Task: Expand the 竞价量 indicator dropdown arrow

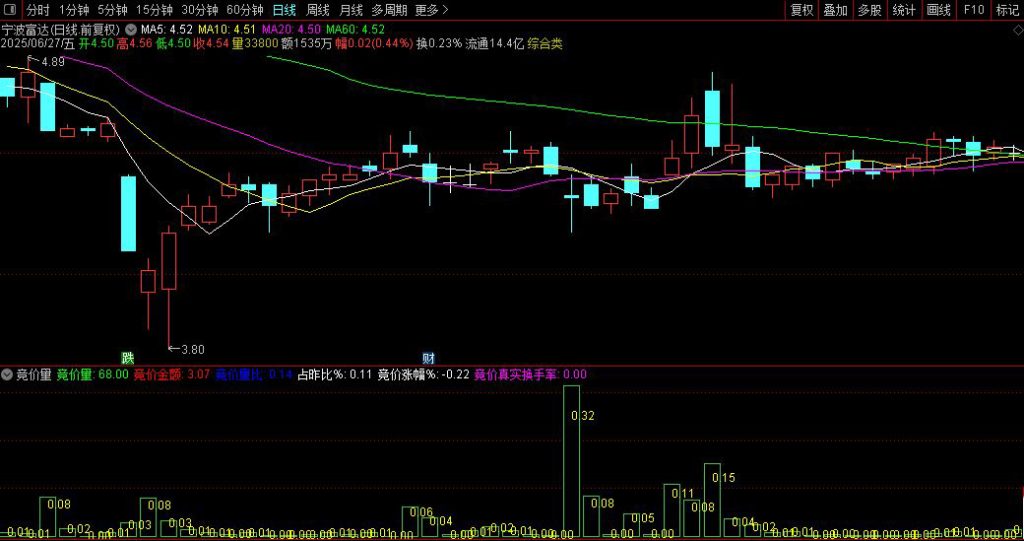Action: click(7, 375)
